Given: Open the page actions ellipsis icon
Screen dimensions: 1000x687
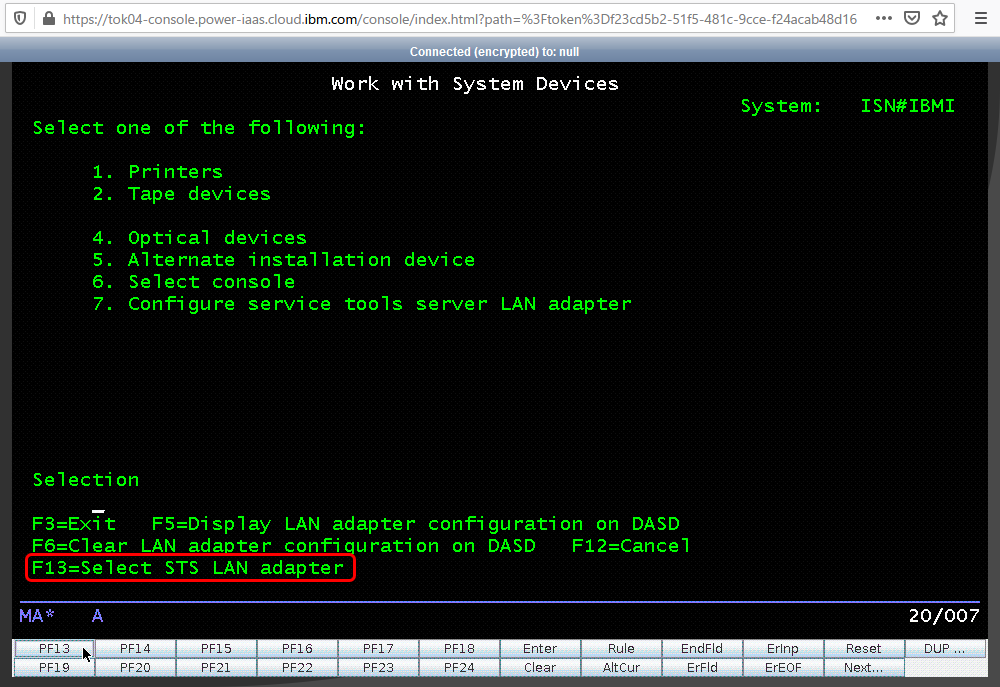Looking at the screenshot, I should coord(884,18).
